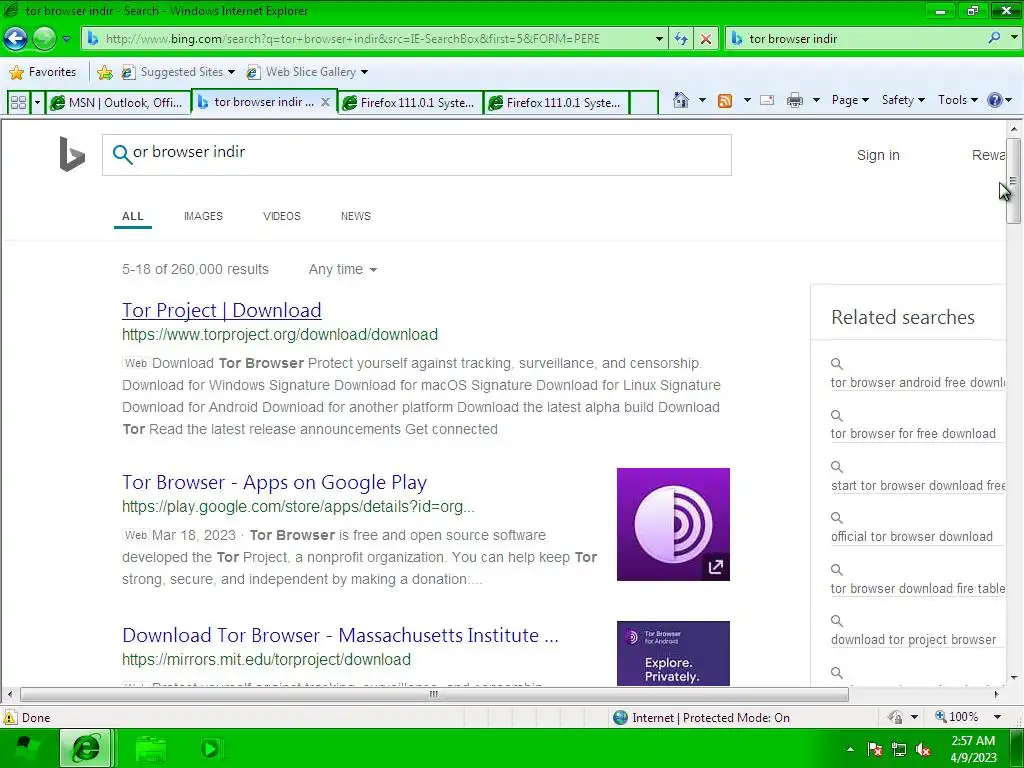
Task: Open Tor Browser - Apps on Google Play link
Action: pos(274,483)
